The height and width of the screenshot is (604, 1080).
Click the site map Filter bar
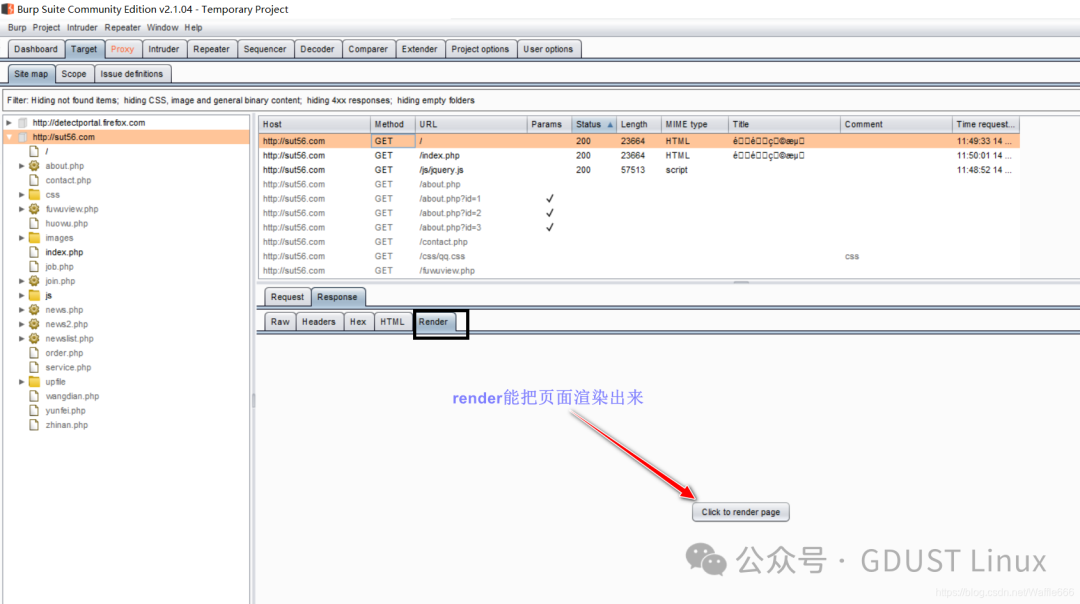pos(400,100)
